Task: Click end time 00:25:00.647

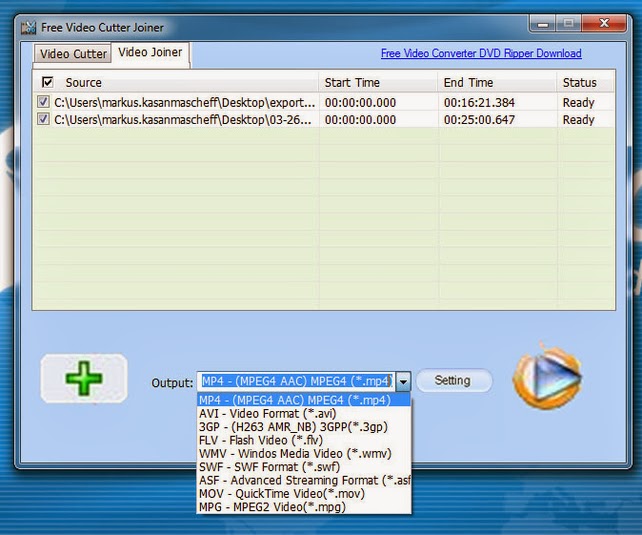Action: (479, 120)
